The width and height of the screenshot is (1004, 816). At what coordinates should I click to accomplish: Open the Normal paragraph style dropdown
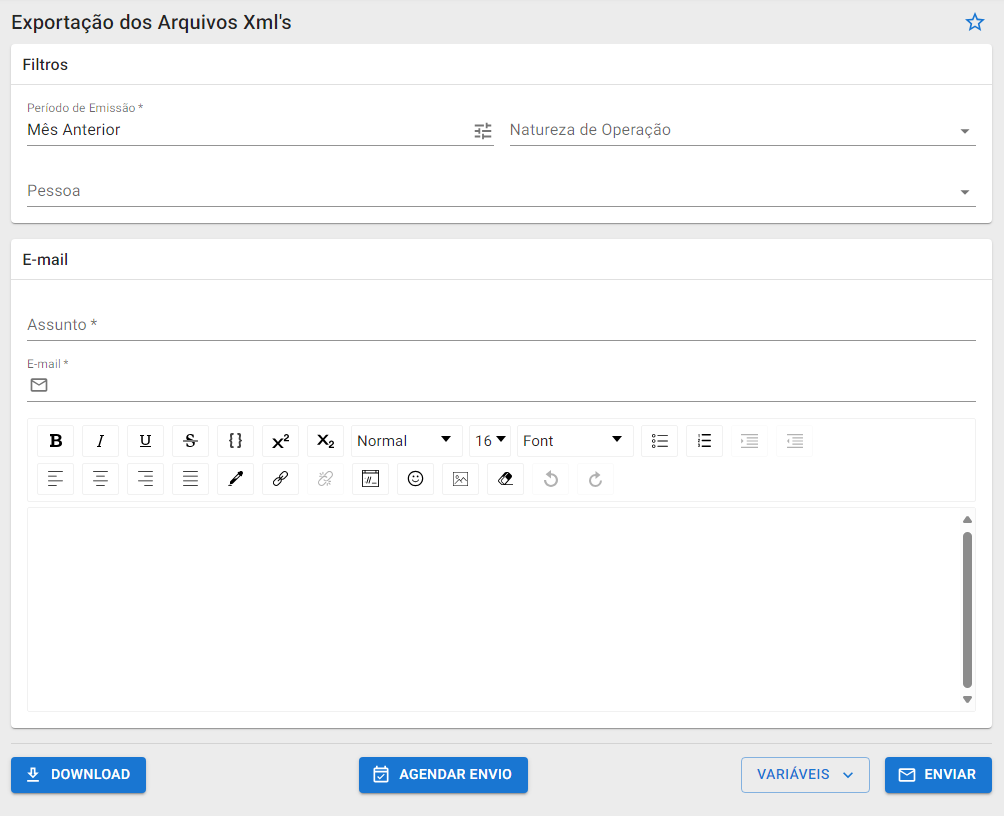tap(406, 441)
